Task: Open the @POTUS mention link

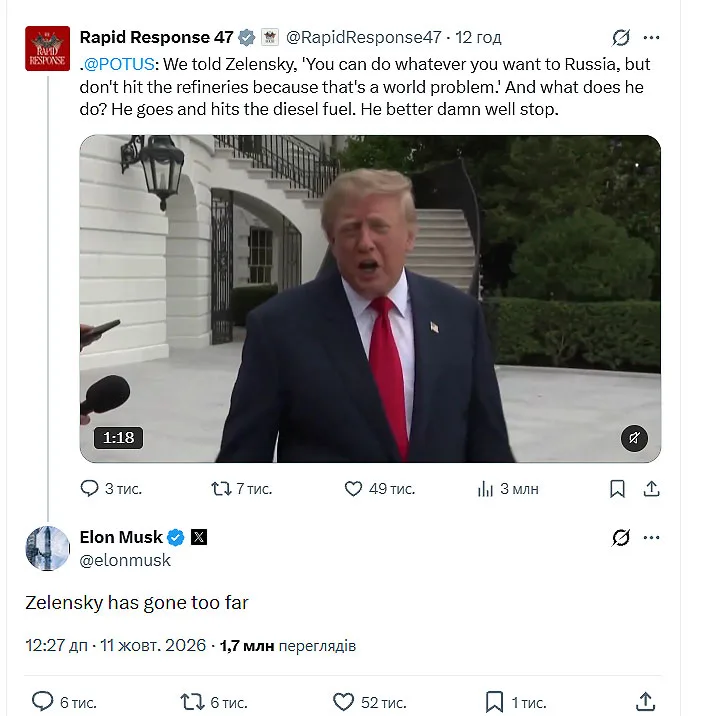Action: (x=119, y=64)
